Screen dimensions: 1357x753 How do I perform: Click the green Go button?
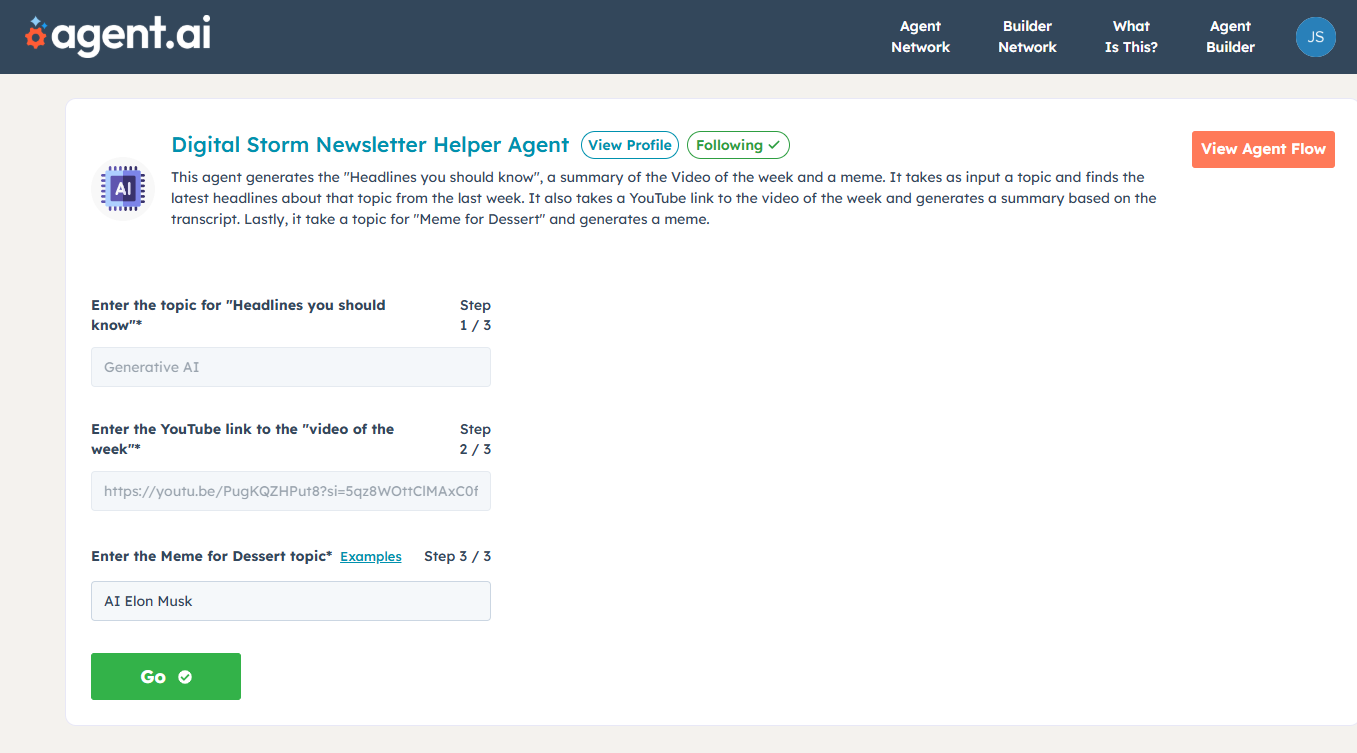click(166, 677)
